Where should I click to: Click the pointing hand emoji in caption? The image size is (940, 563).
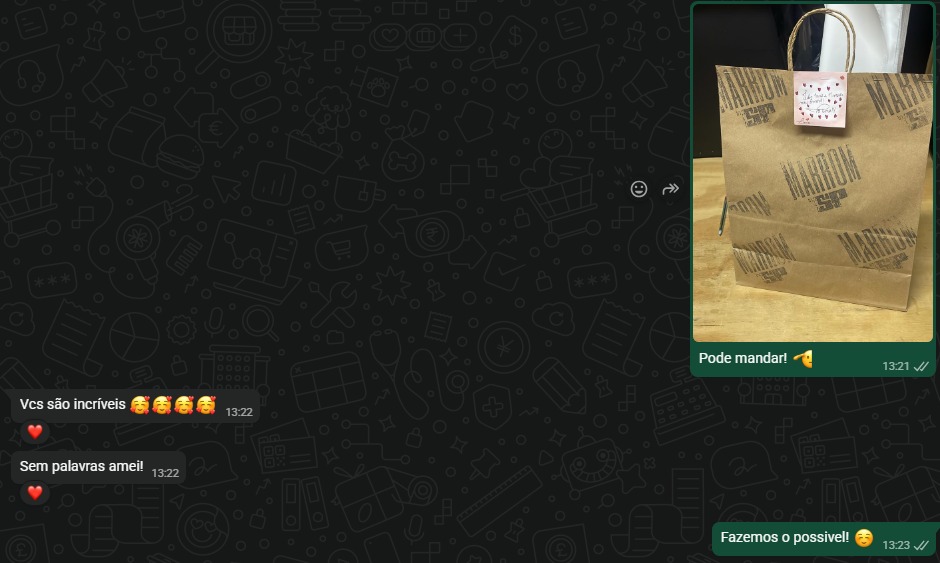tap(803, 359)
